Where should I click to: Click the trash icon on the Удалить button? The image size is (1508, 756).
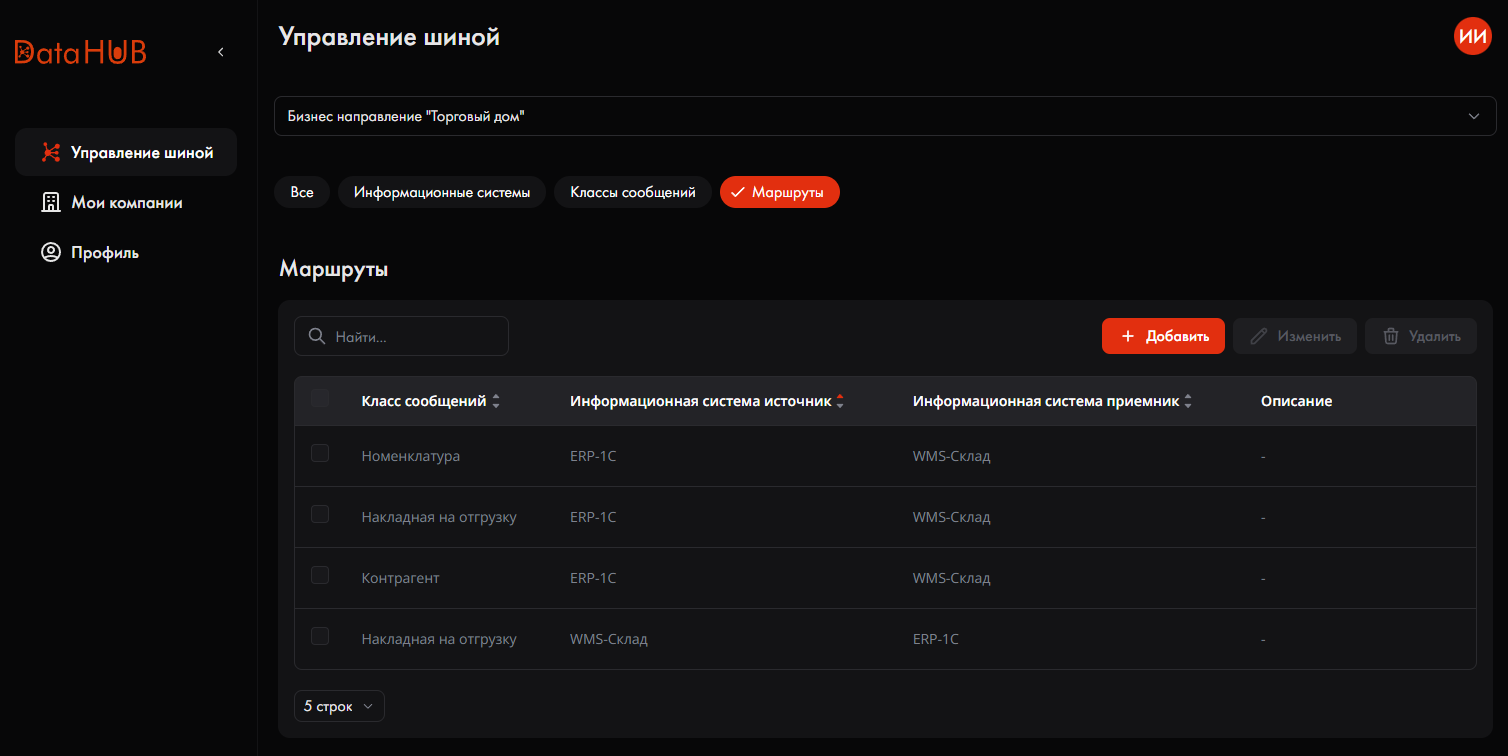point(1391,336)
